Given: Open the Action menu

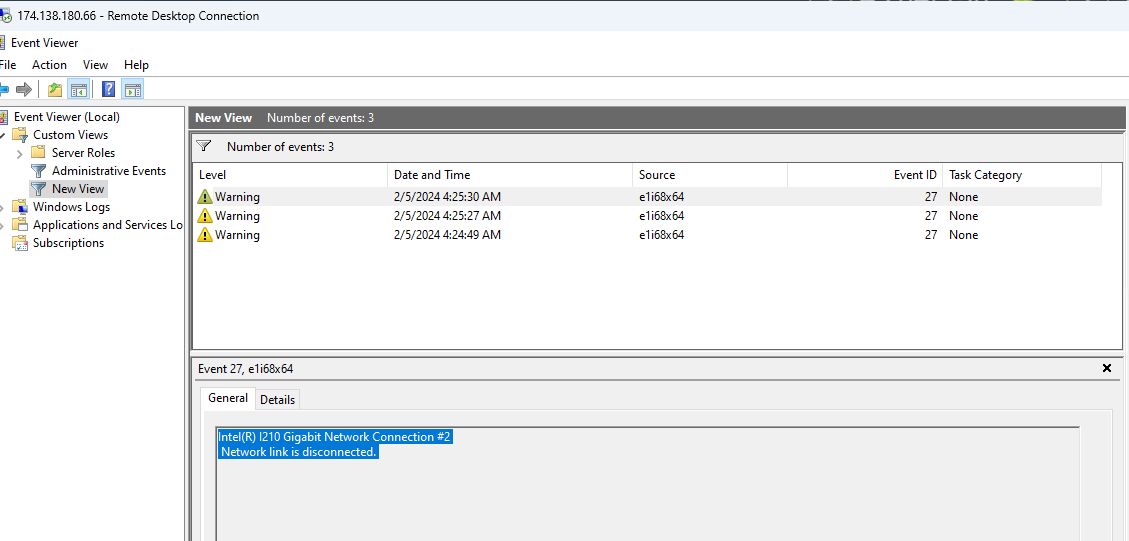Looking at the screenshot, I should pyautogui.click(x=49, y=65).
